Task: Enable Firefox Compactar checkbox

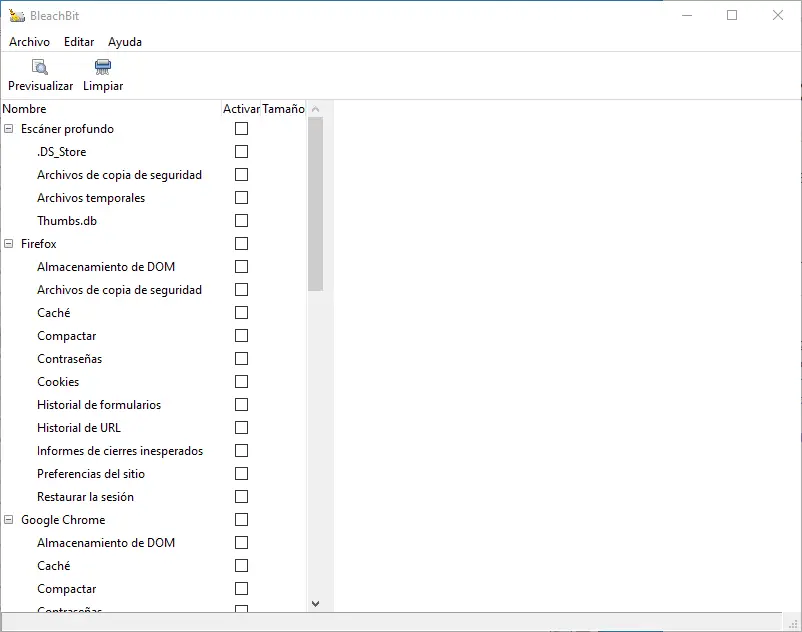Action: tap(241, 336)
